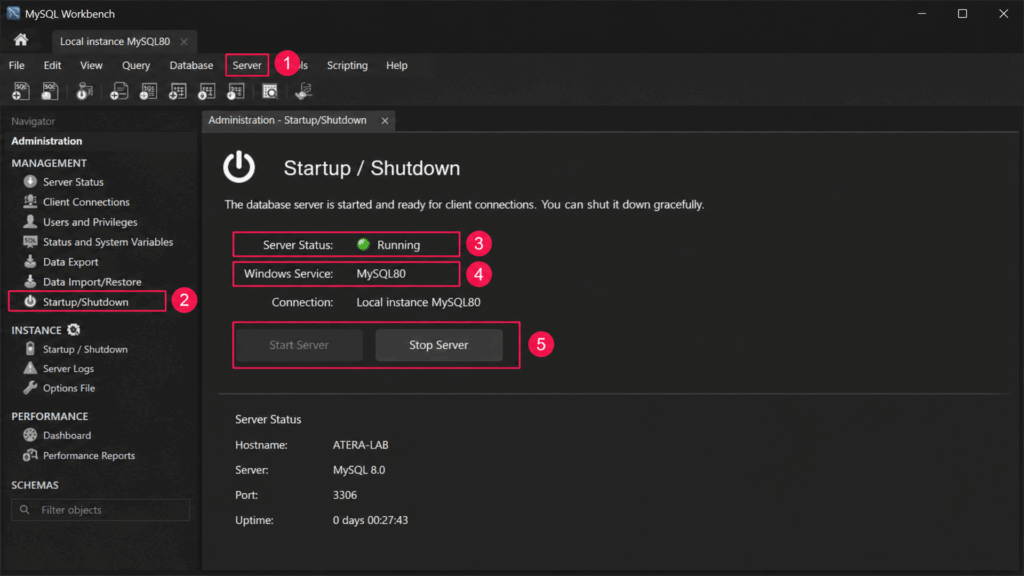Open the home screen icon
Viewport: 1024px width, 576px height.
pos(21,40)
